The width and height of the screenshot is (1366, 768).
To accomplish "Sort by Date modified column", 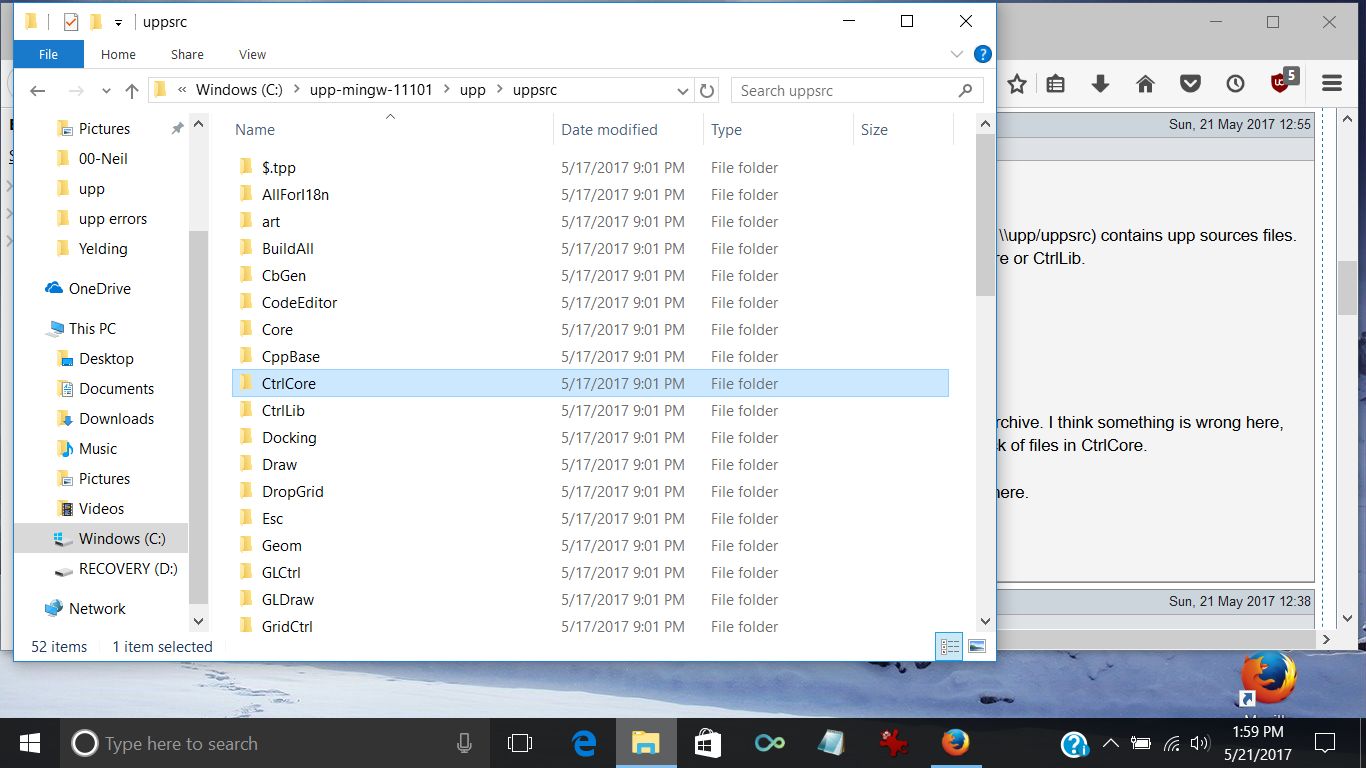I will click(609, 130).
